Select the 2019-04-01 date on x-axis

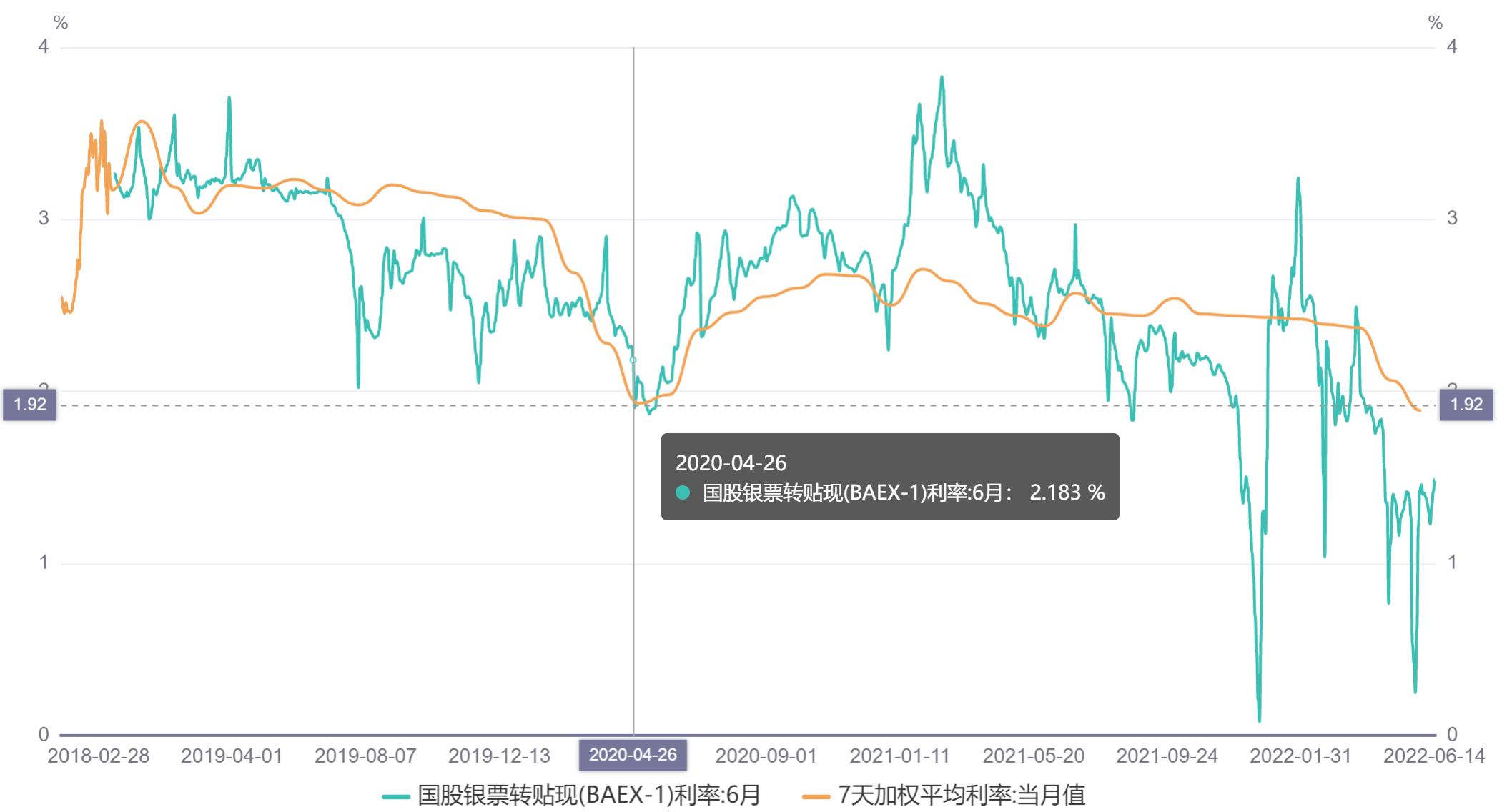[232, 756]
